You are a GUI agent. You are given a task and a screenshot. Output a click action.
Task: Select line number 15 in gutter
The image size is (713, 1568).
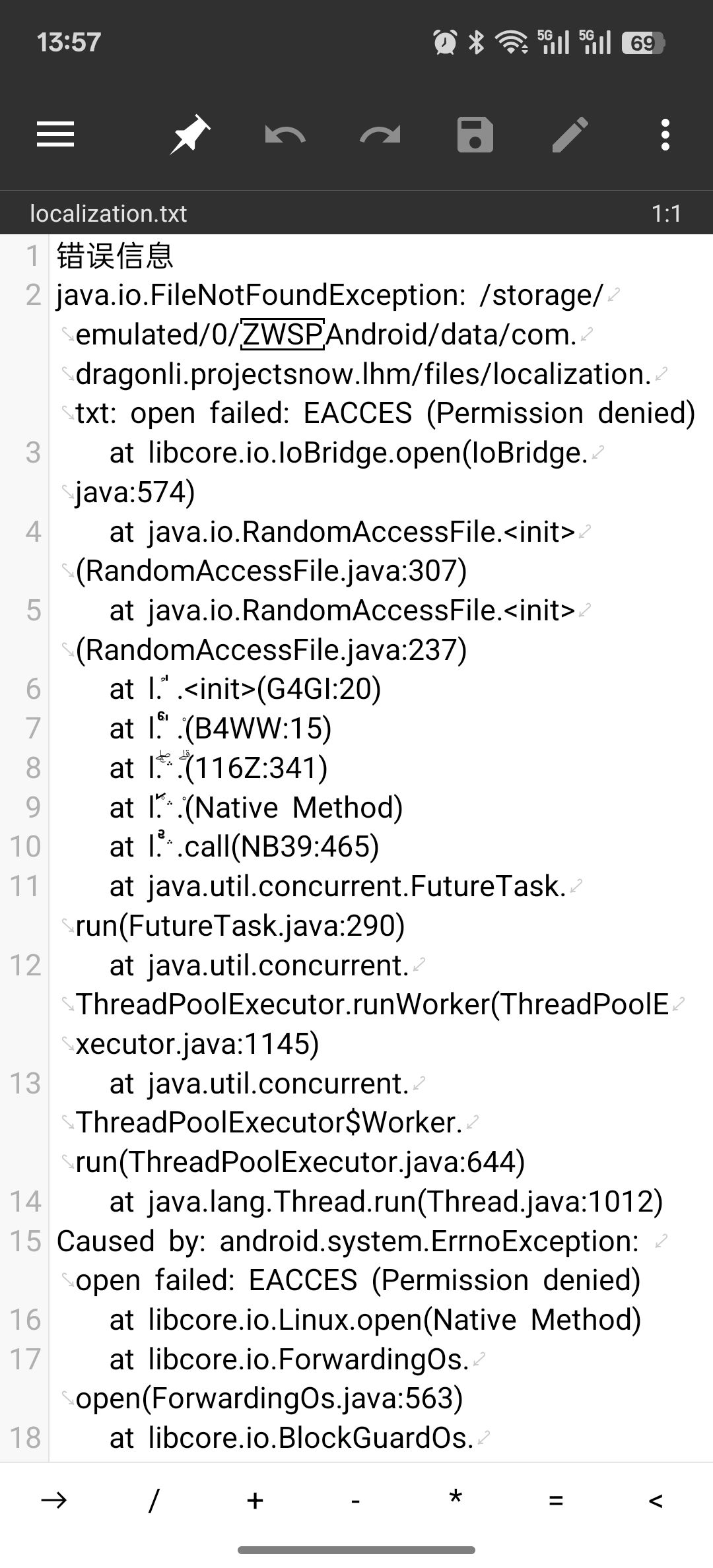coord(25,1241)
